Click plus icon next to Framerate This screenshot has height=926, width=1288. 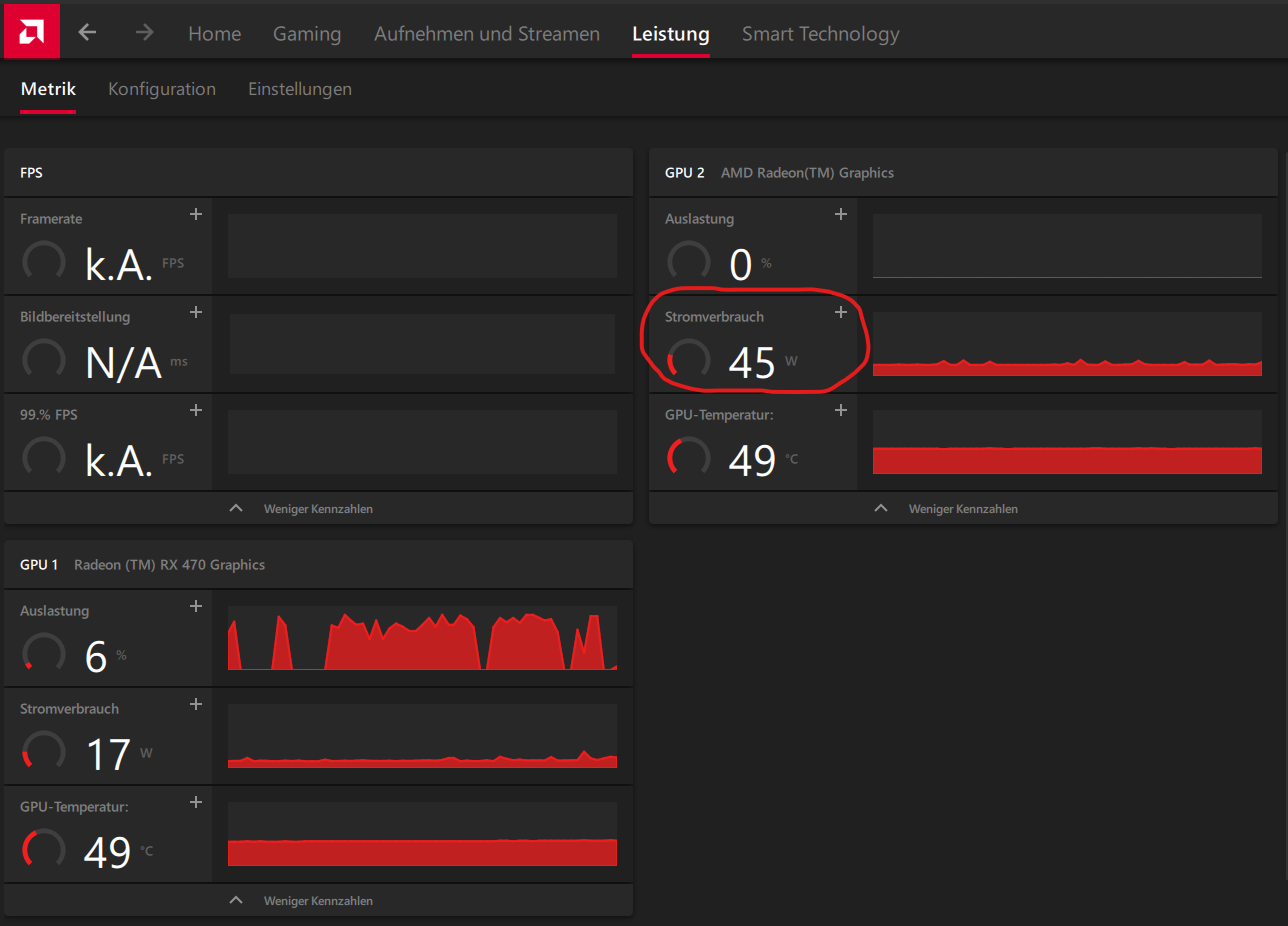[196, 214]
